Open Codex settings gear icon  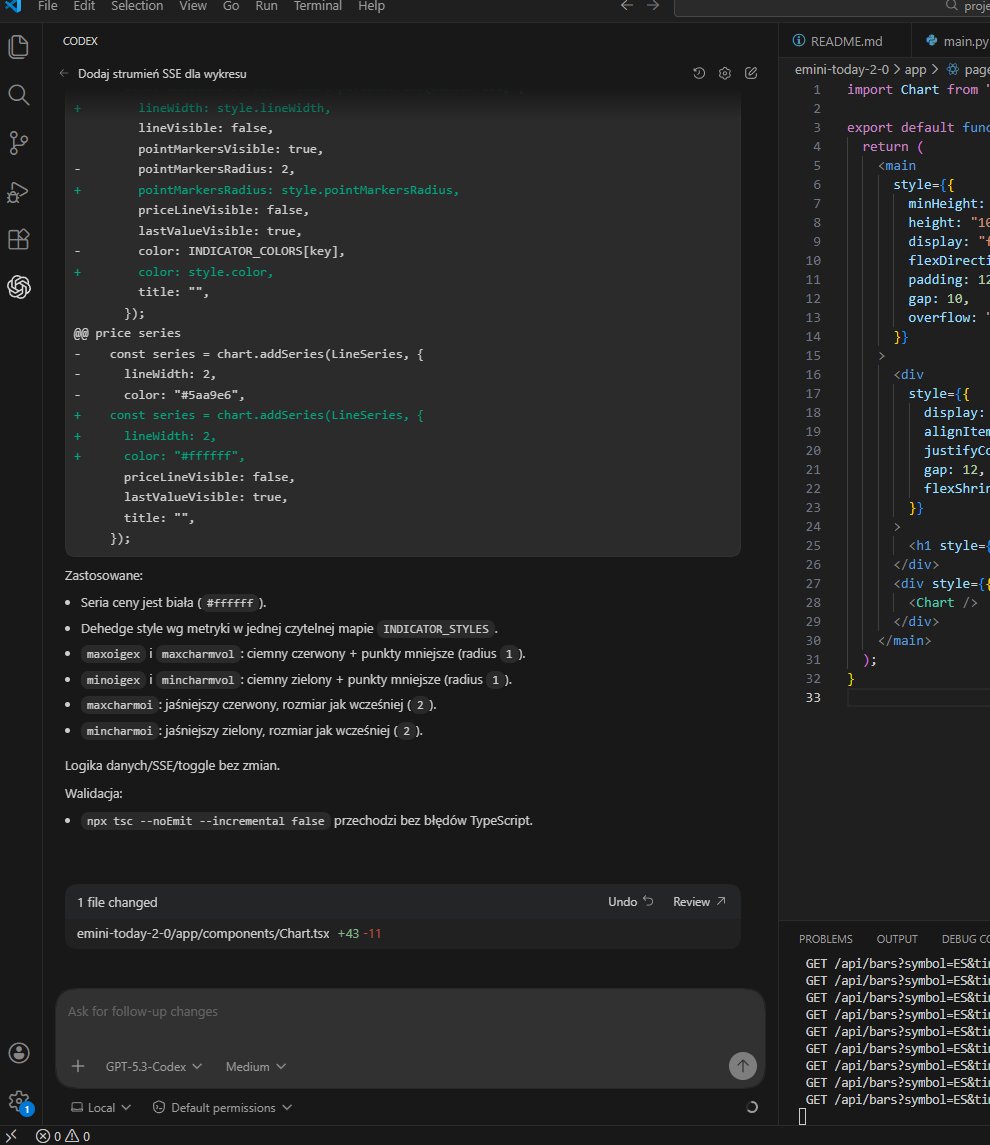[725, 73]
